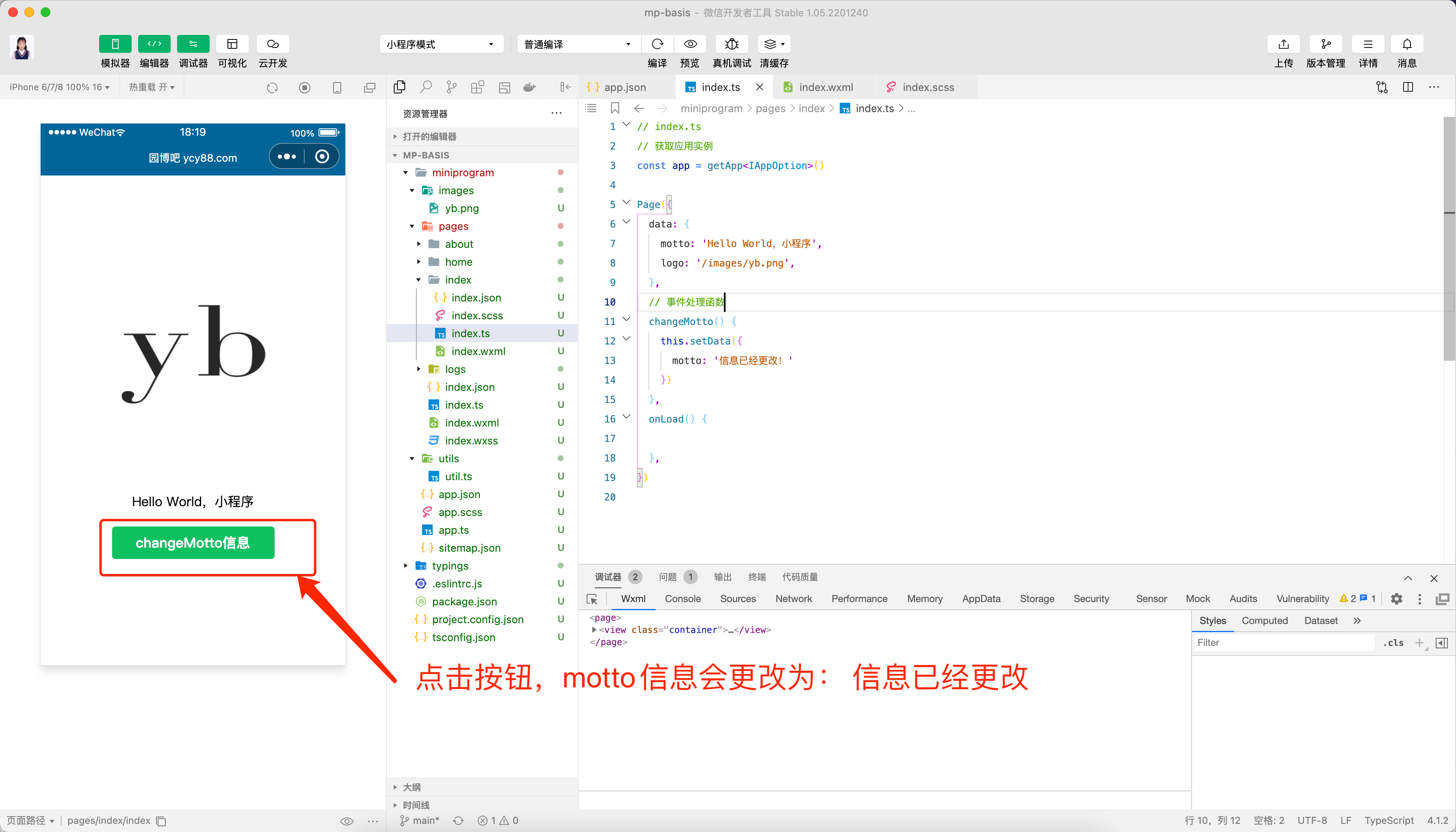Viewport: 1456px width, 832px height.
Task: Open the clear cache (清缓存) menu
Action: coord(774,44)
